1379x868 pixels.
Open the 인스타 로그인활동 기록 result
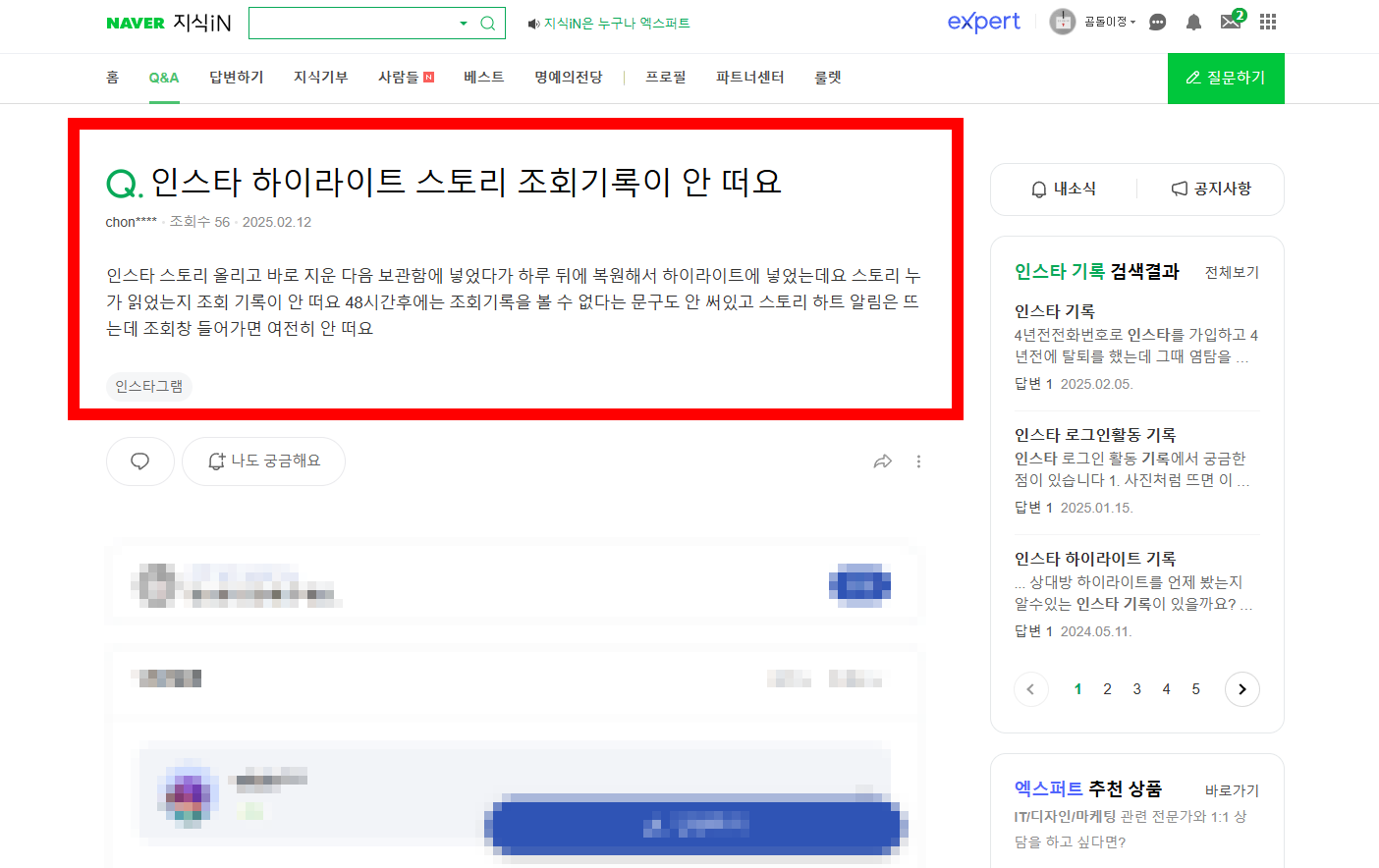tap(1095, 435)
